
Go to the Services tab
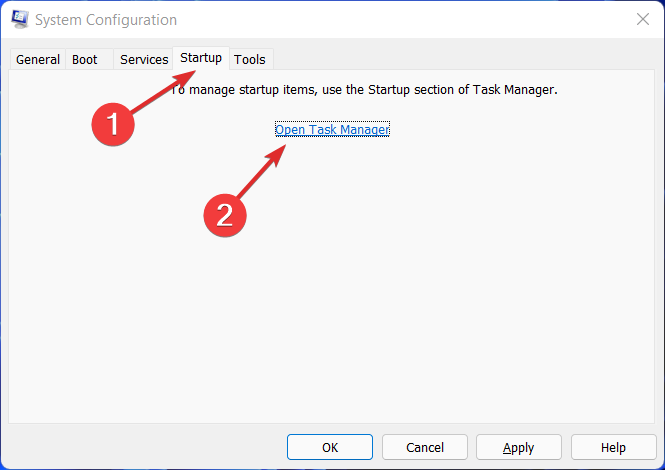144,59
